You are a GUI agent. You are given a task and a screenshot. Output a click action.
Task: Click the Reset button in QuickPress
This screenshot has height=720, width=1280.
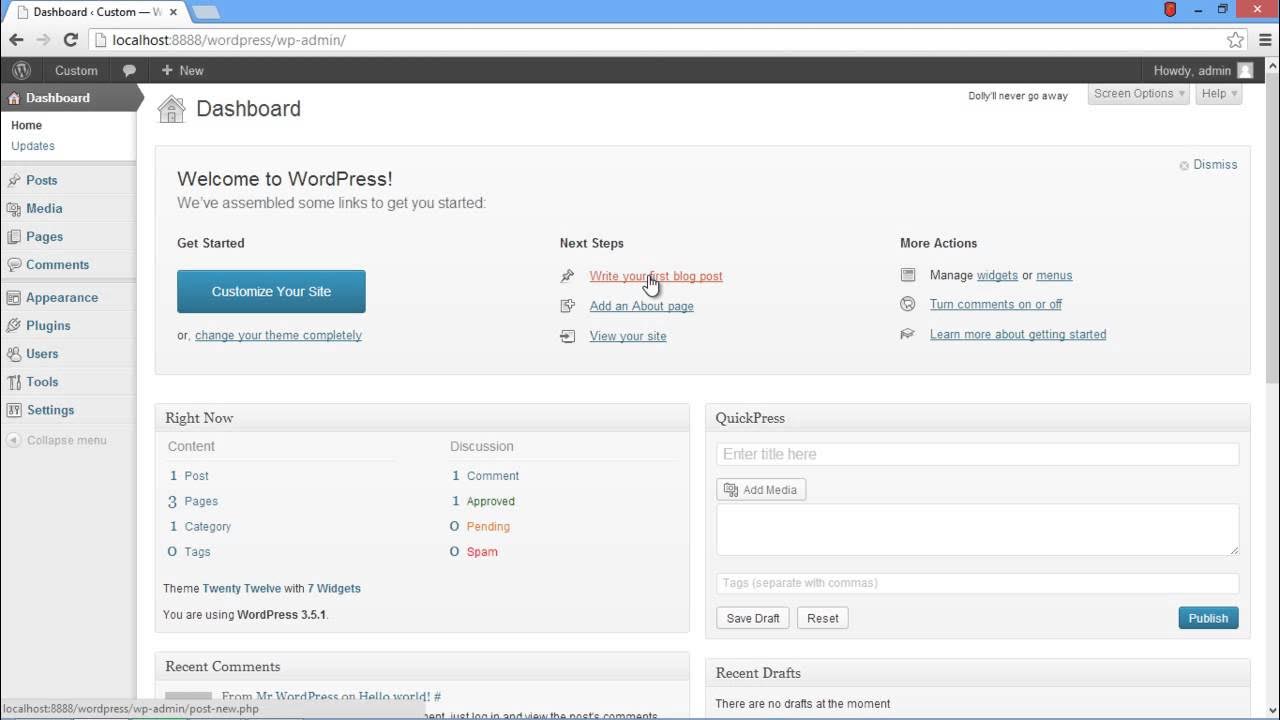coord(823,618)
